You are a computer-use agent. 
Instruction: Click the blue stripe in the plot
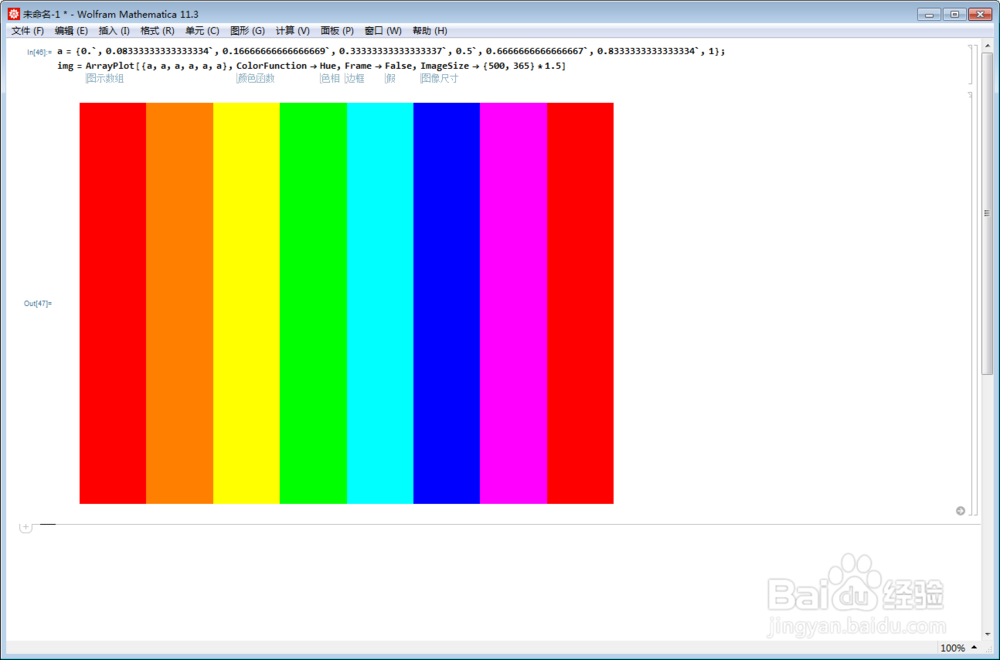click(x=446, y=303)
